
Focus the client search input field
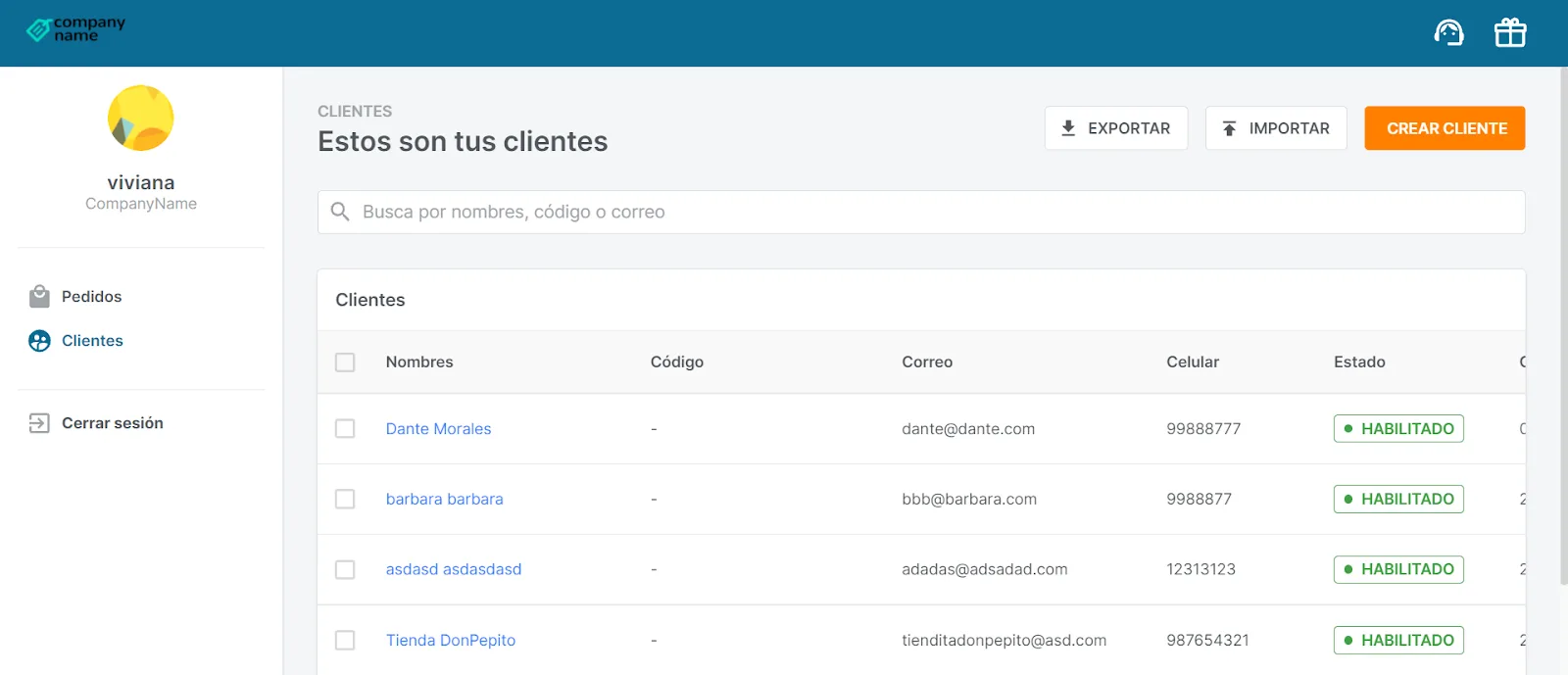click(x=921, y=212)
